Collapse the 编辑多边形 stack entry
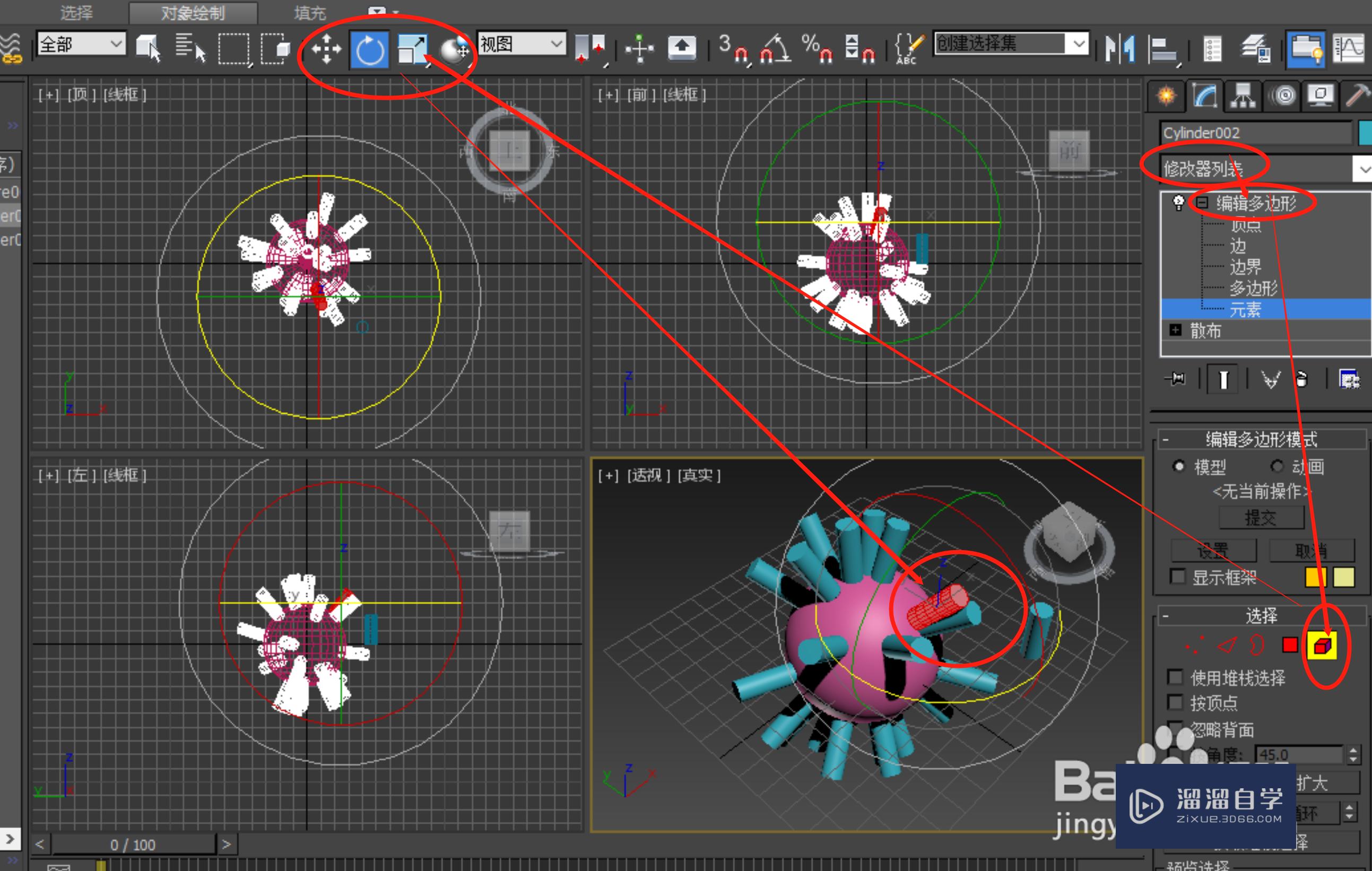 [x=1202, y=202]
